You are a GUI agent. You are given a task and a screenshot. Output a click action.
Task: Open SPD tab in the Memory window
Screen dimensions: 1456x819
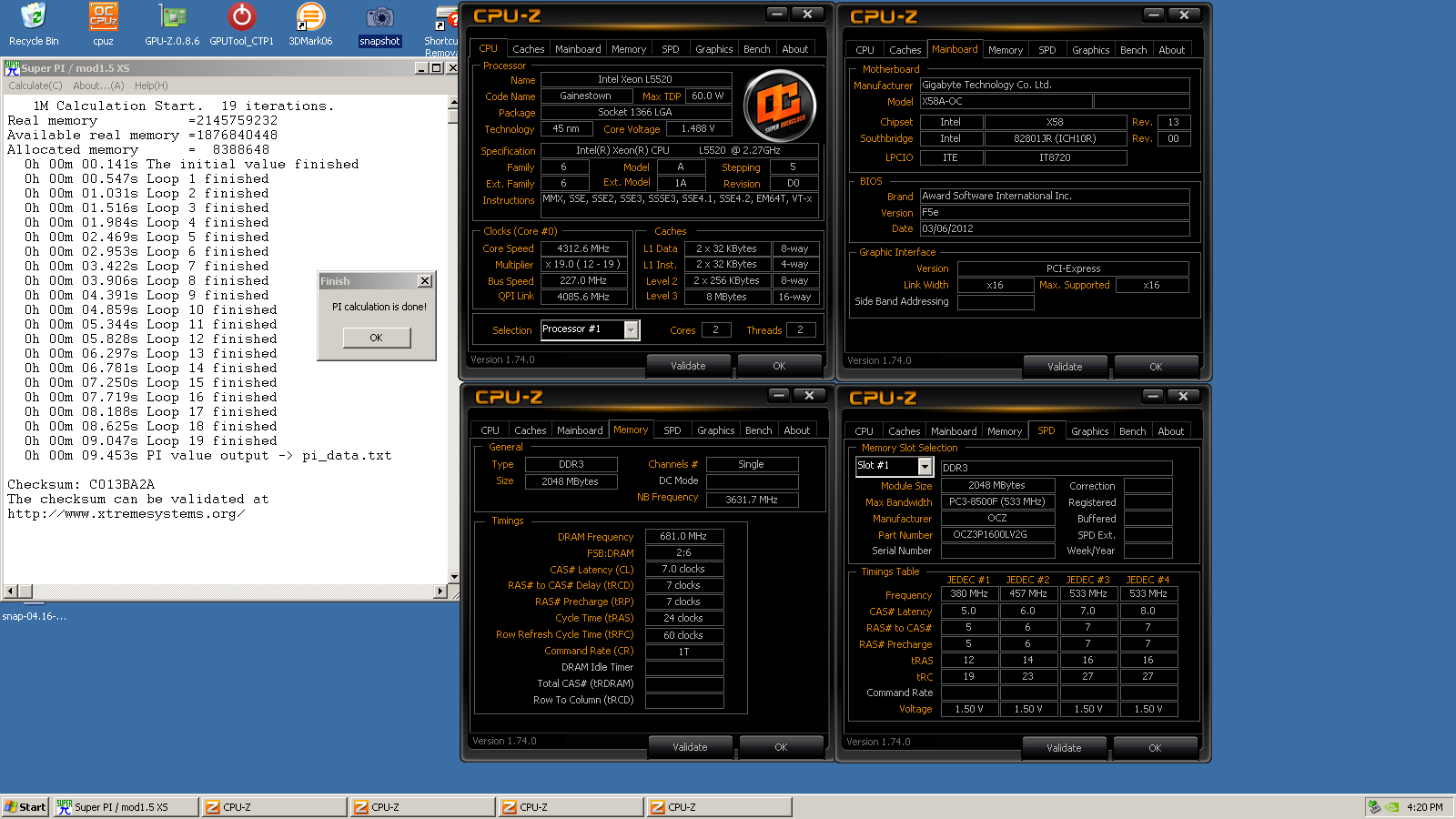(x=672, y=430)
